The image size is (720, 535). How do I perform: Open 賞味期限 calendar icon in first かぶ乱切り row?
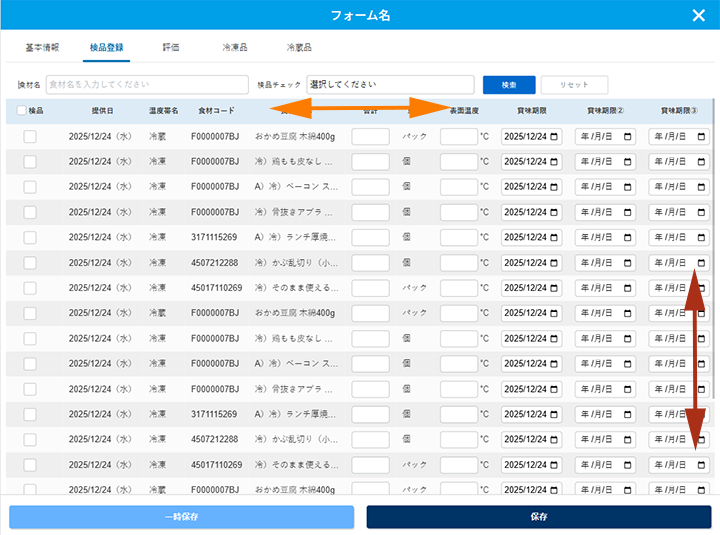click(x=554, y=263)
